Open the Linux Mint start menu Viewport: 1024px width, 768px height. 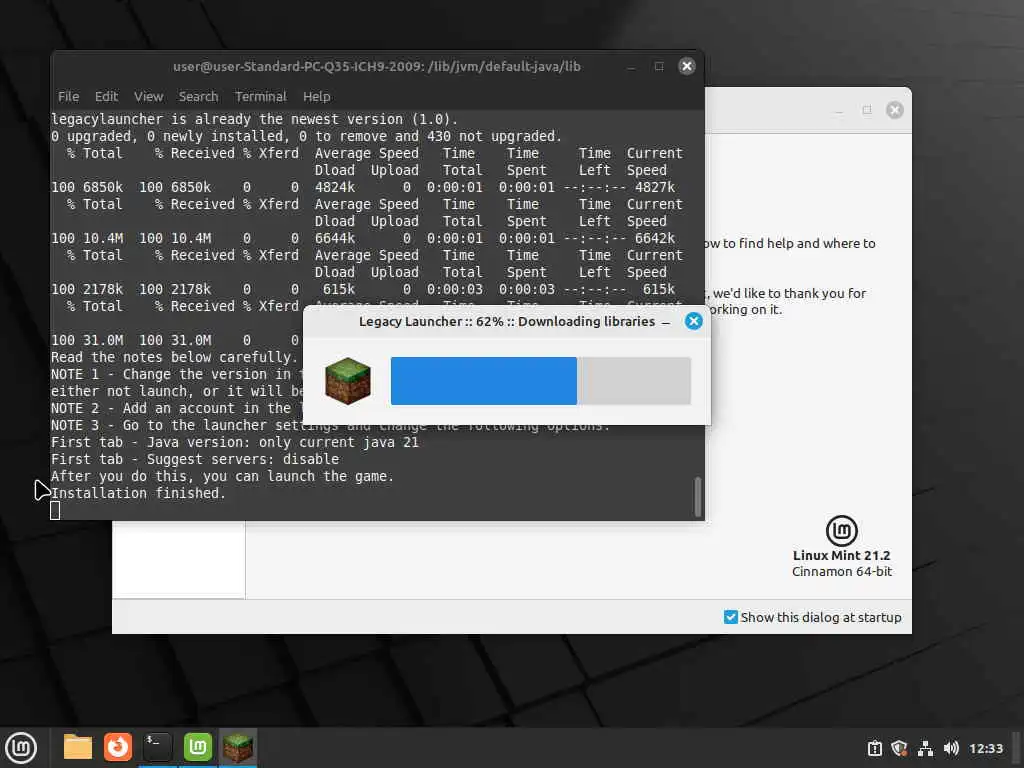pos(21,748)
